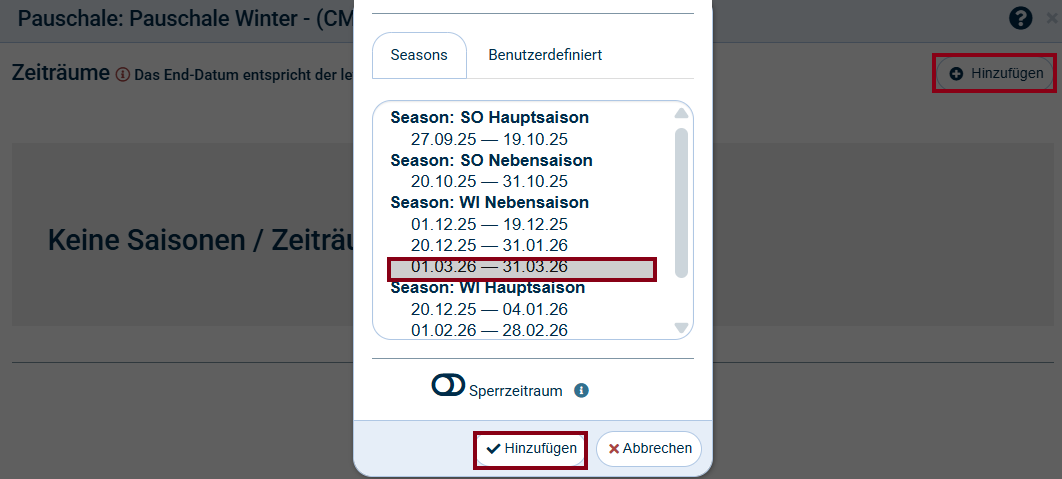Select period 20.10.25 — 31.10.25
Viewport: 1062px width, 479px height.
(489, 181)
